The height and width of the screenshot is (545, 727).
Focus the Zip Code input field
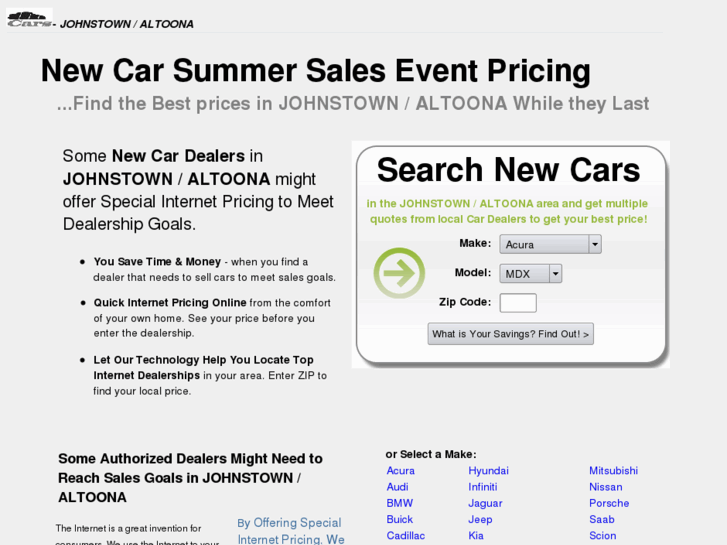pyautogui.click(x=518, y=303)
